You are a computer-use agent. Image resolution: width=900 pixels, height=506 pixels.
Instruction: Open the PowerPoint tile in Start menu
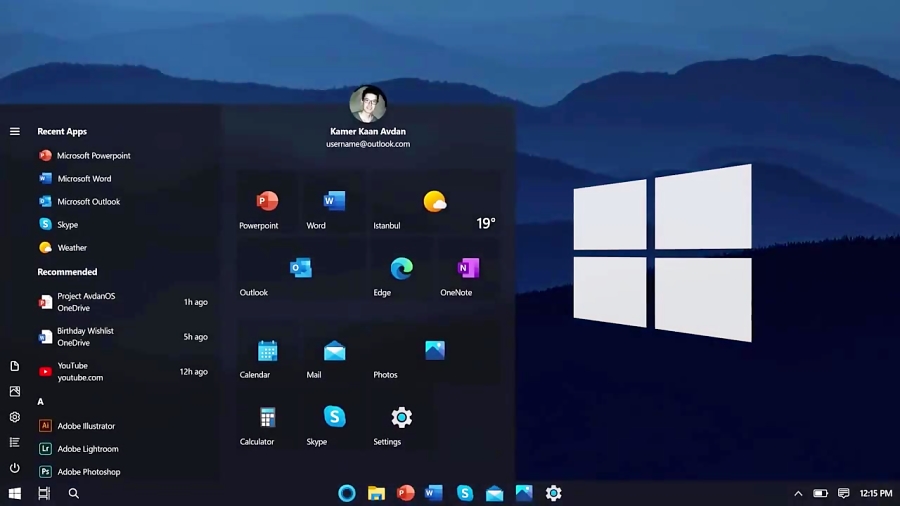(266, 203)
